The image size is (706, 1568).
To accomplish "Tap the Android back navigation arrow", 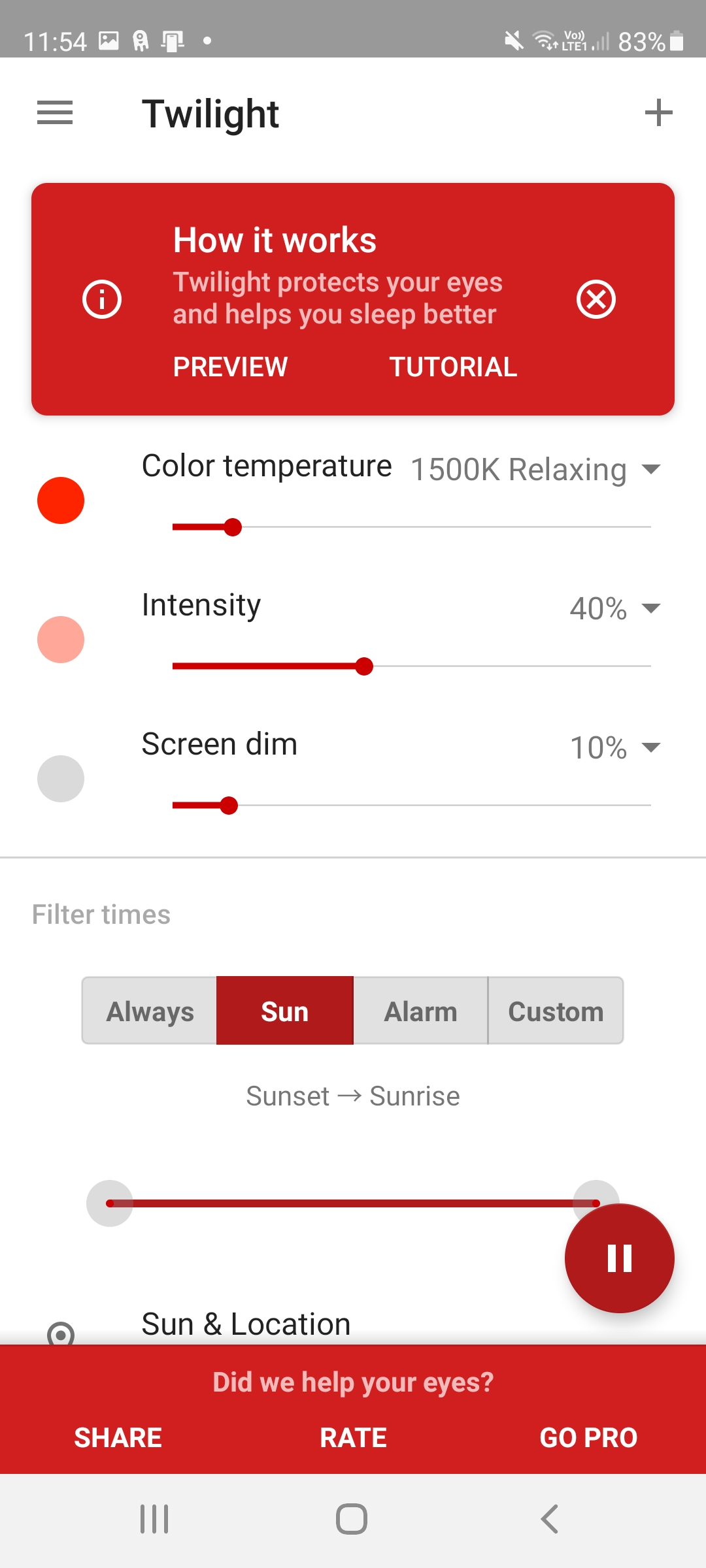I will (550, 1519).
